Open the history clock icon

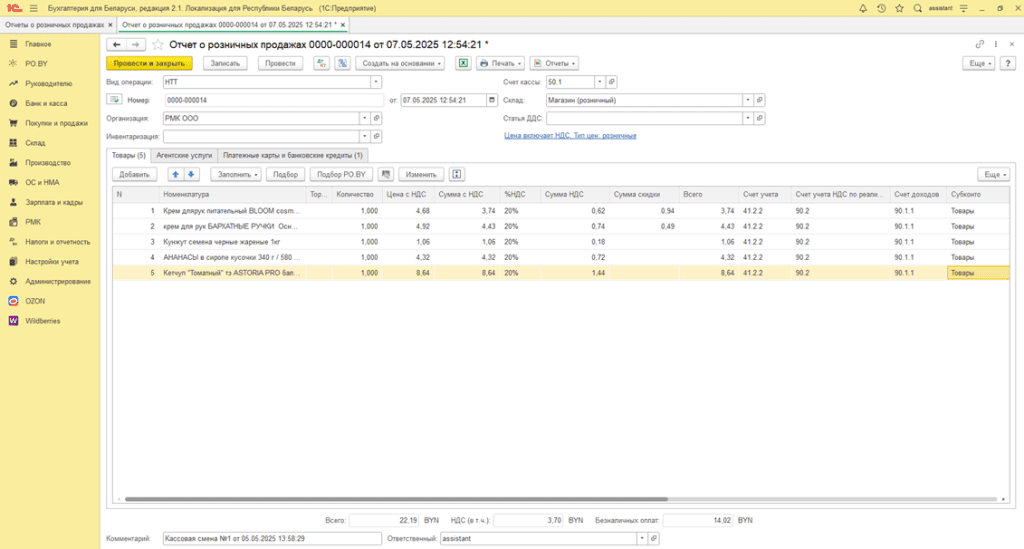(881, 8)
